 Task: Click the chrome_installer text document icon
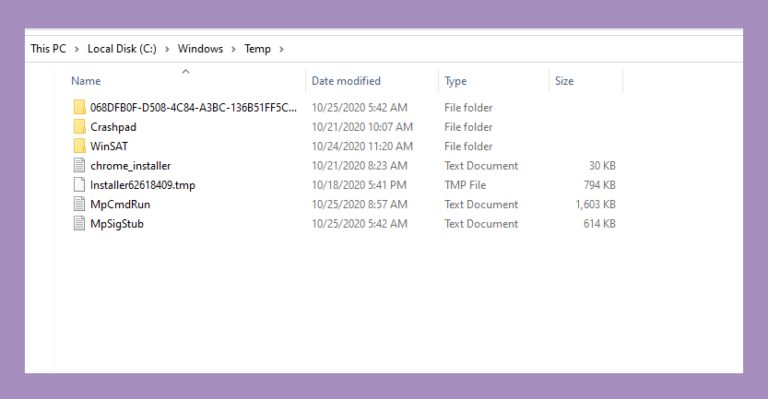[79, 165]
